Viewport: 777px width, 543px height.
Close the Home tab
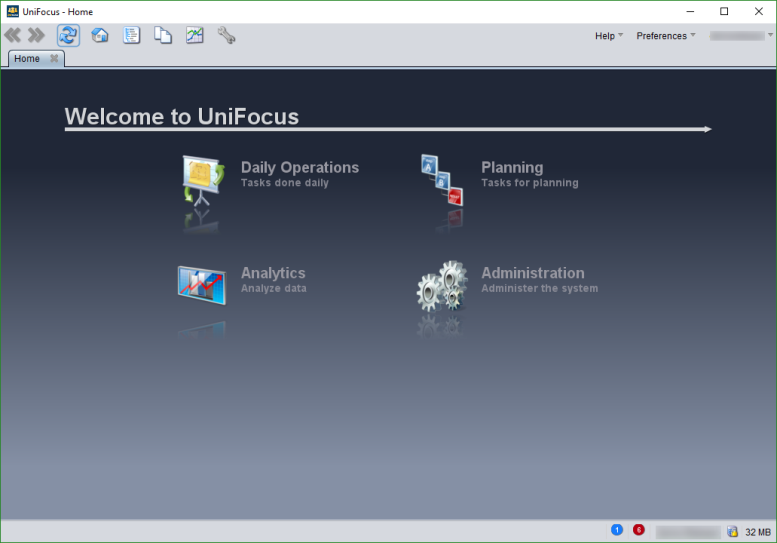[x=54, y=58]
